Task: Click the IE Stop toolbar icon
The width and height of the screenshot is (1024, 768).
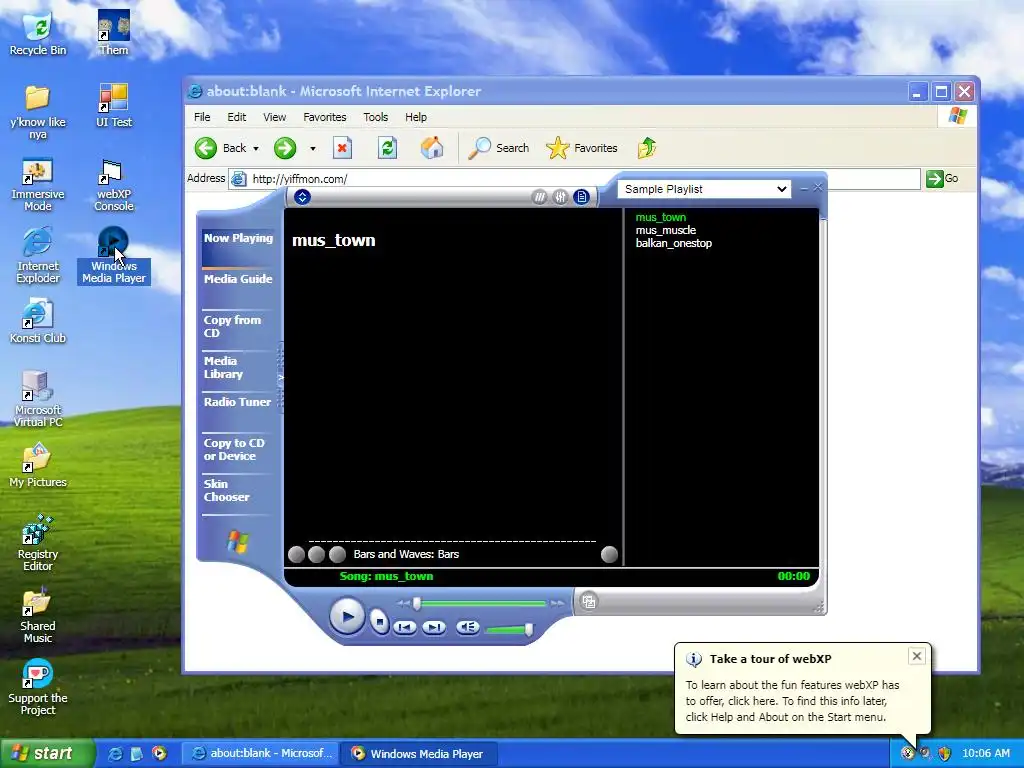Action: [x=342, y=148]
